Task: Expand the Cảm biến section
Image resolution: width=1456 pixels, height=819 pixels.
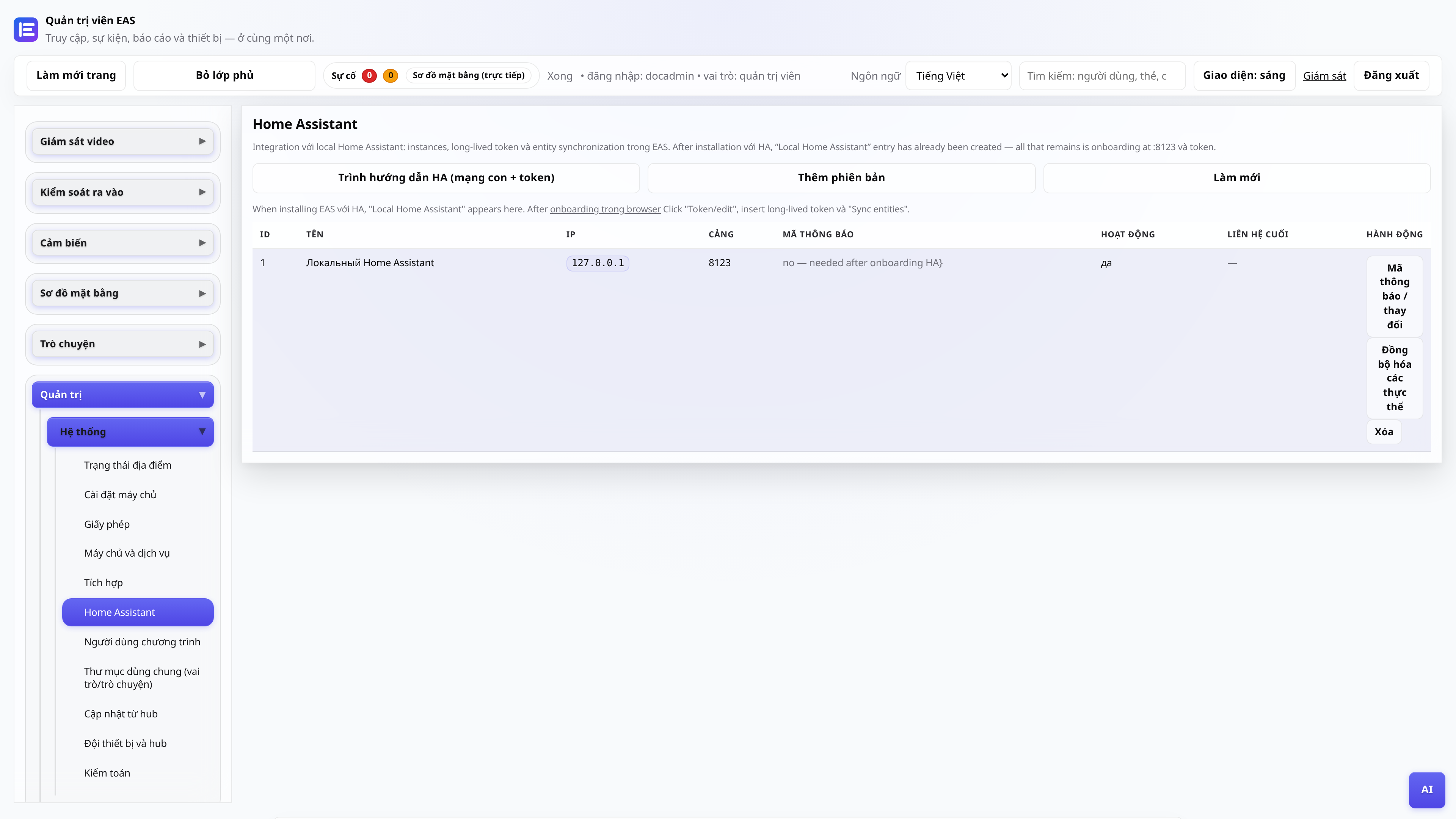Action: click(122, 243)
